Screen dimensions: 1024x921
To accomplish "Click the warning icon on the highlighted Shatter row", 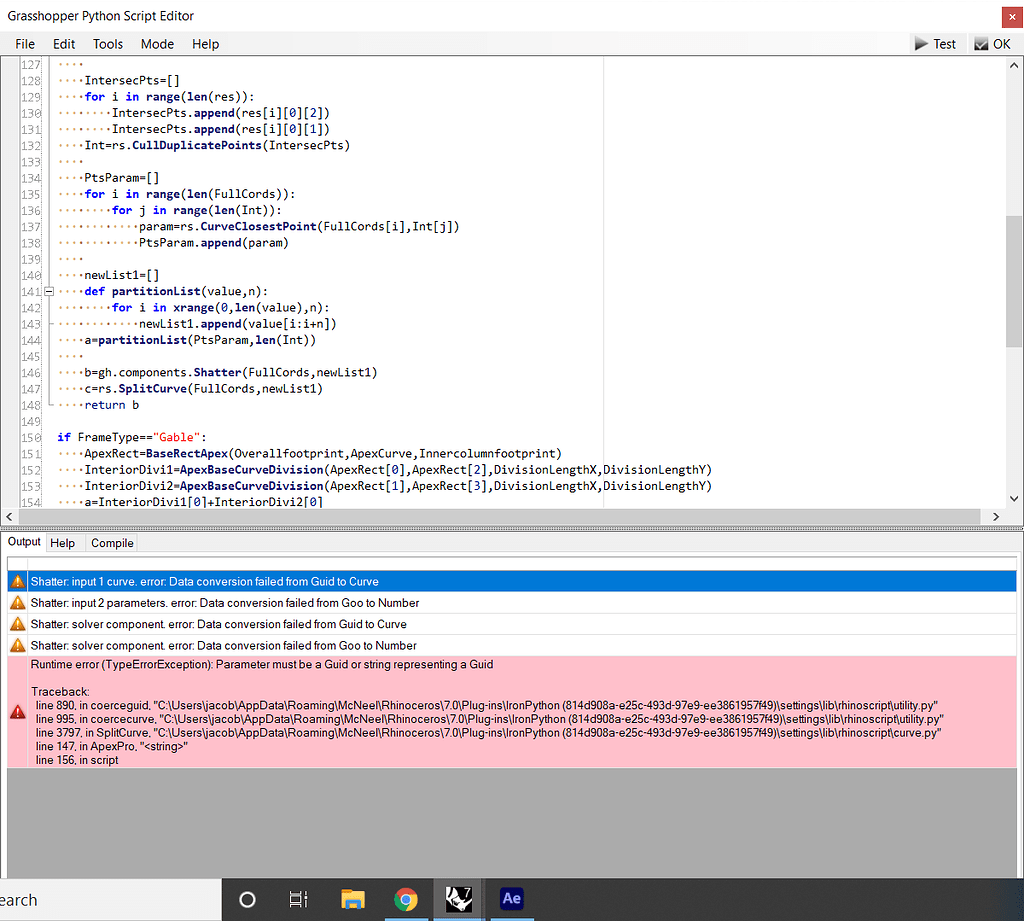I will point(18,581).
